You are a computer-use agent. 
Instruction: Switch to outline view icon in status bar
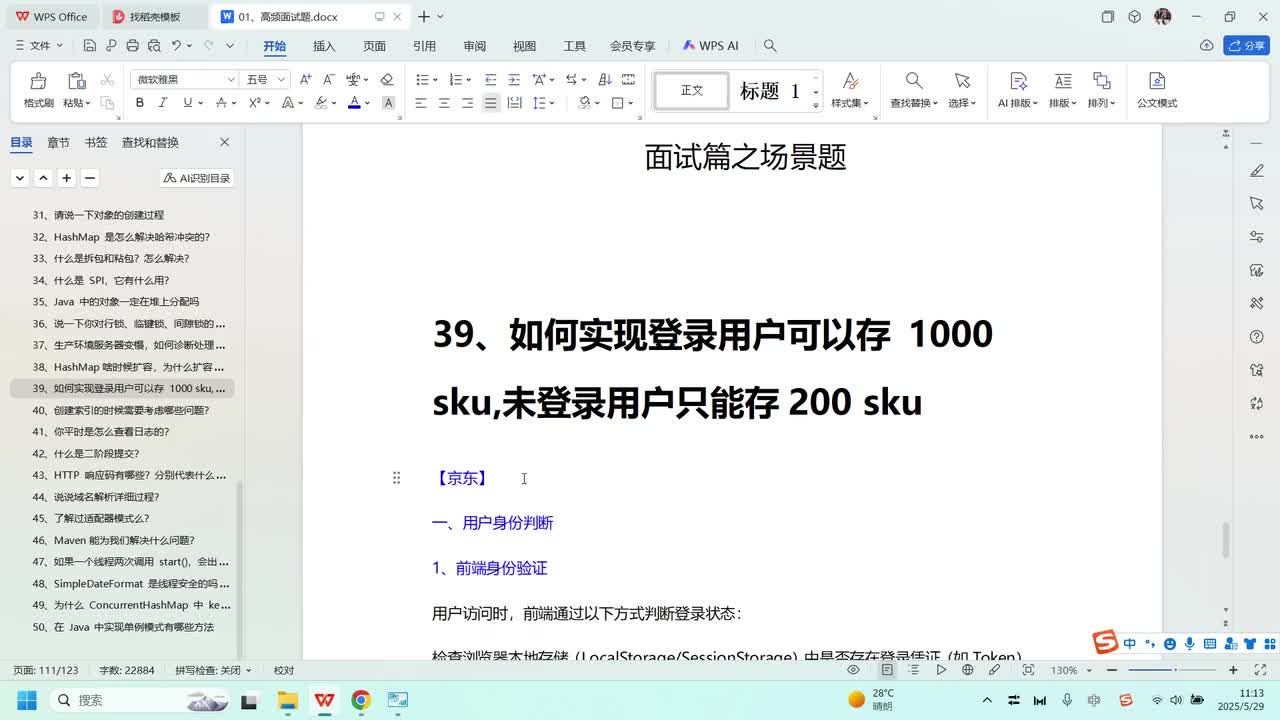point(913,670)
